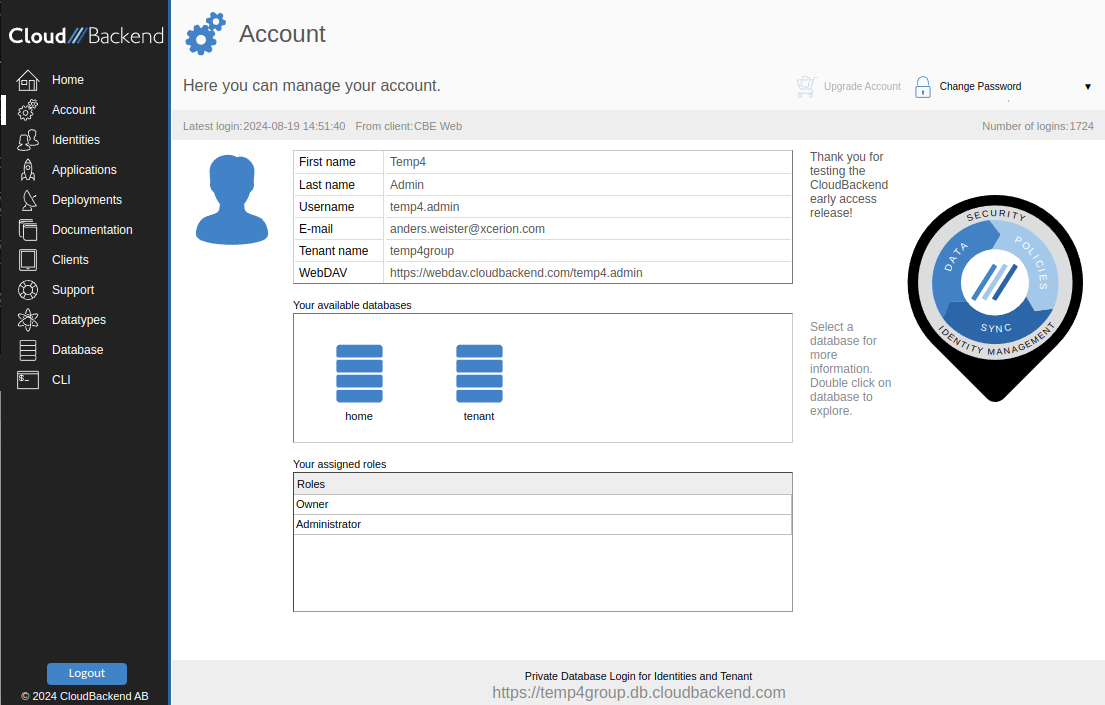
Task: Click the CLI terminal icon
Action: click(x=27, y=380)
